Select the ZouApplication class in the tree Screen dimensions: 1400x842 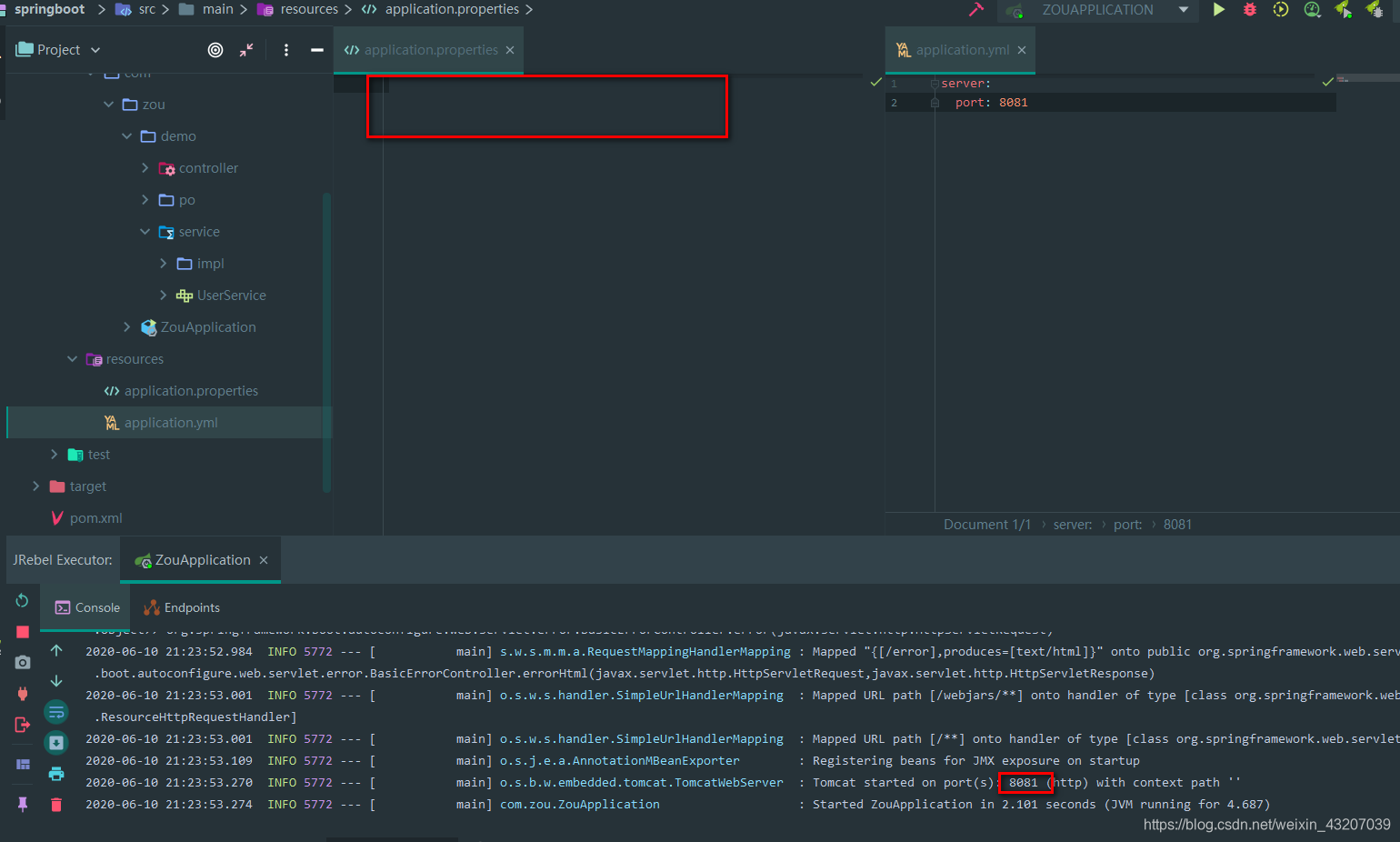pyautogui.click(x=208, y=327)
